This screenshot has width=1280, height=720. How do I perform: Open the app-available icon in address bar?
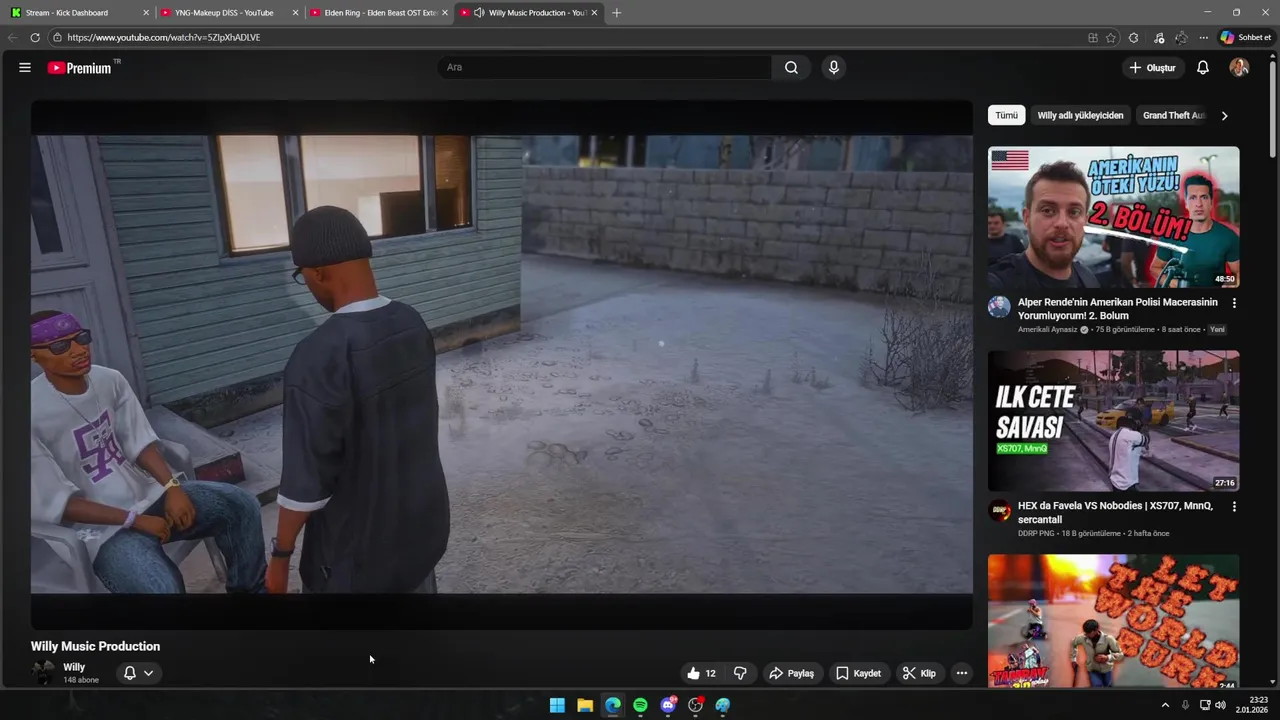click(x=1092, y=38)
